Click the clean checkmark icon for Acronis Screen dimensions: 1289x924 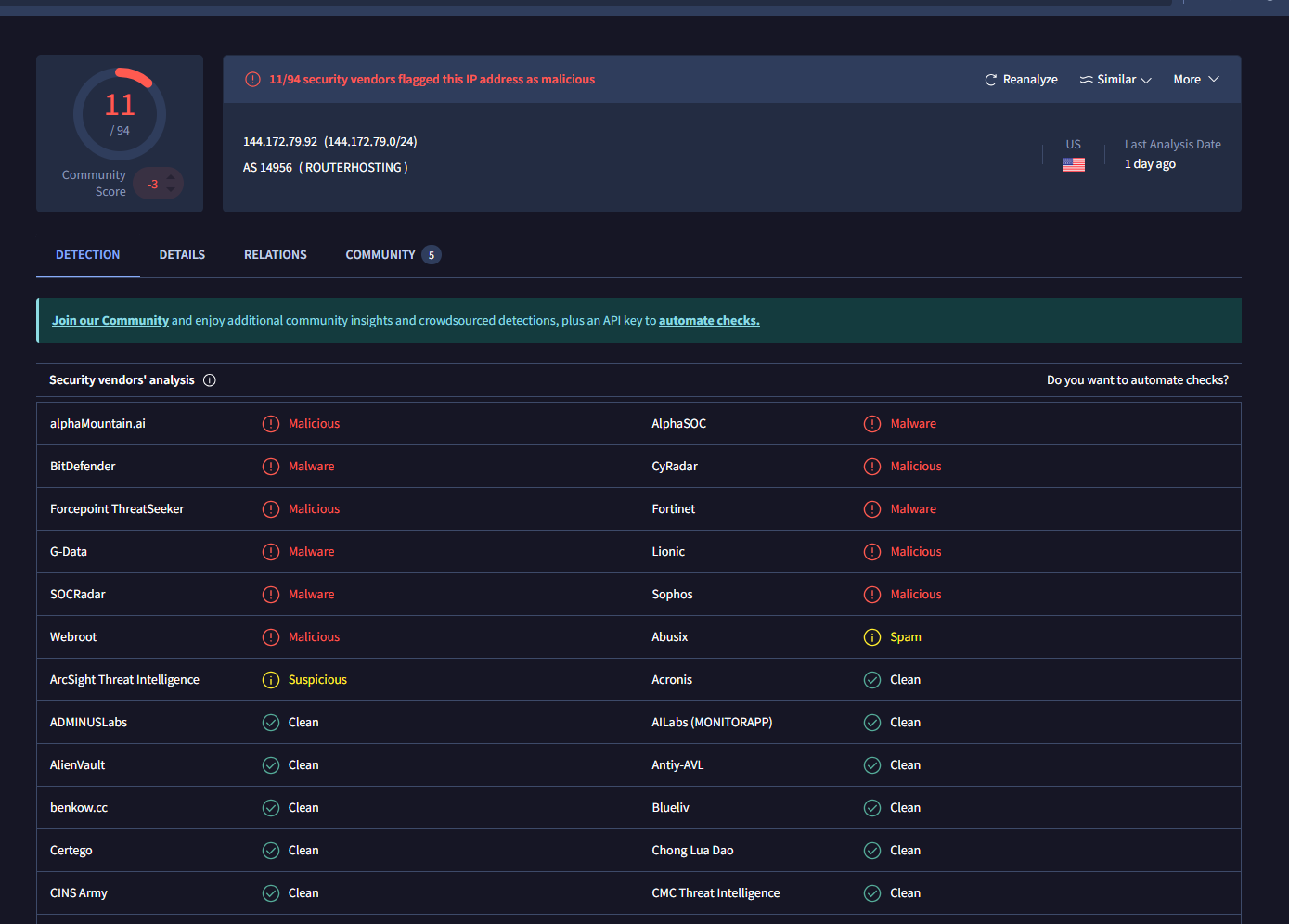coord(872,680)
